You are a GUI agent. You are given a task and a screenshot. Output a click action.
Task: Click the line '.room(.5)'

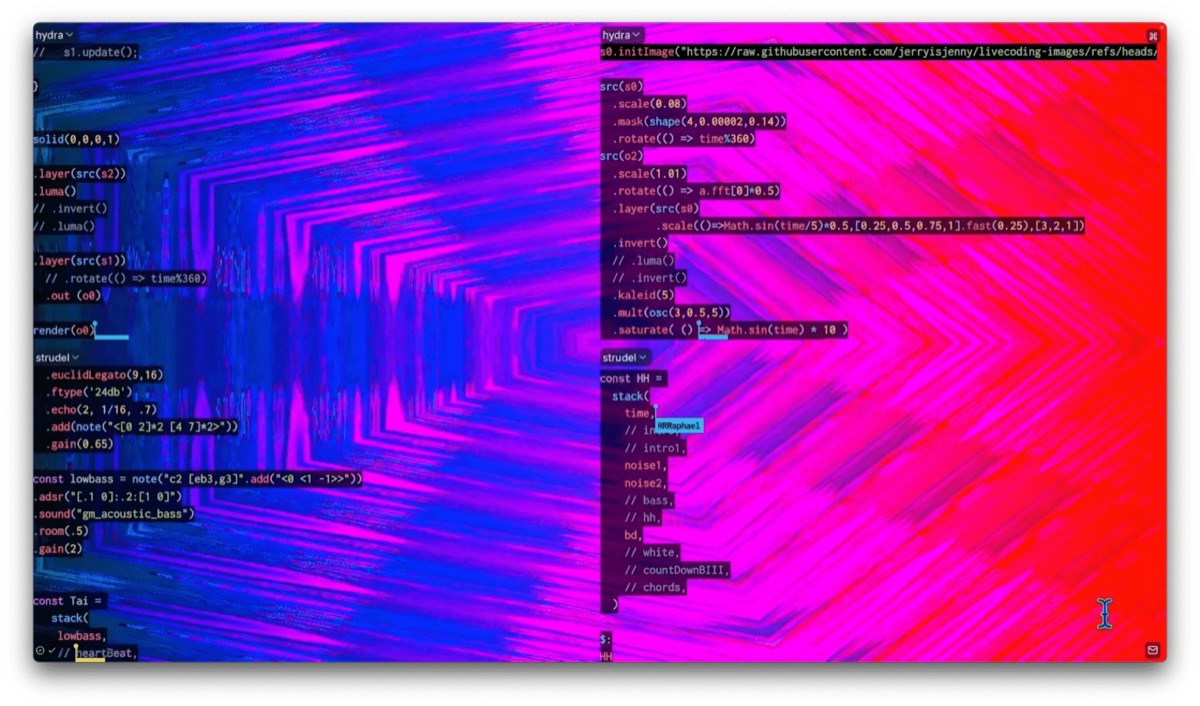(x=62, y=531)
